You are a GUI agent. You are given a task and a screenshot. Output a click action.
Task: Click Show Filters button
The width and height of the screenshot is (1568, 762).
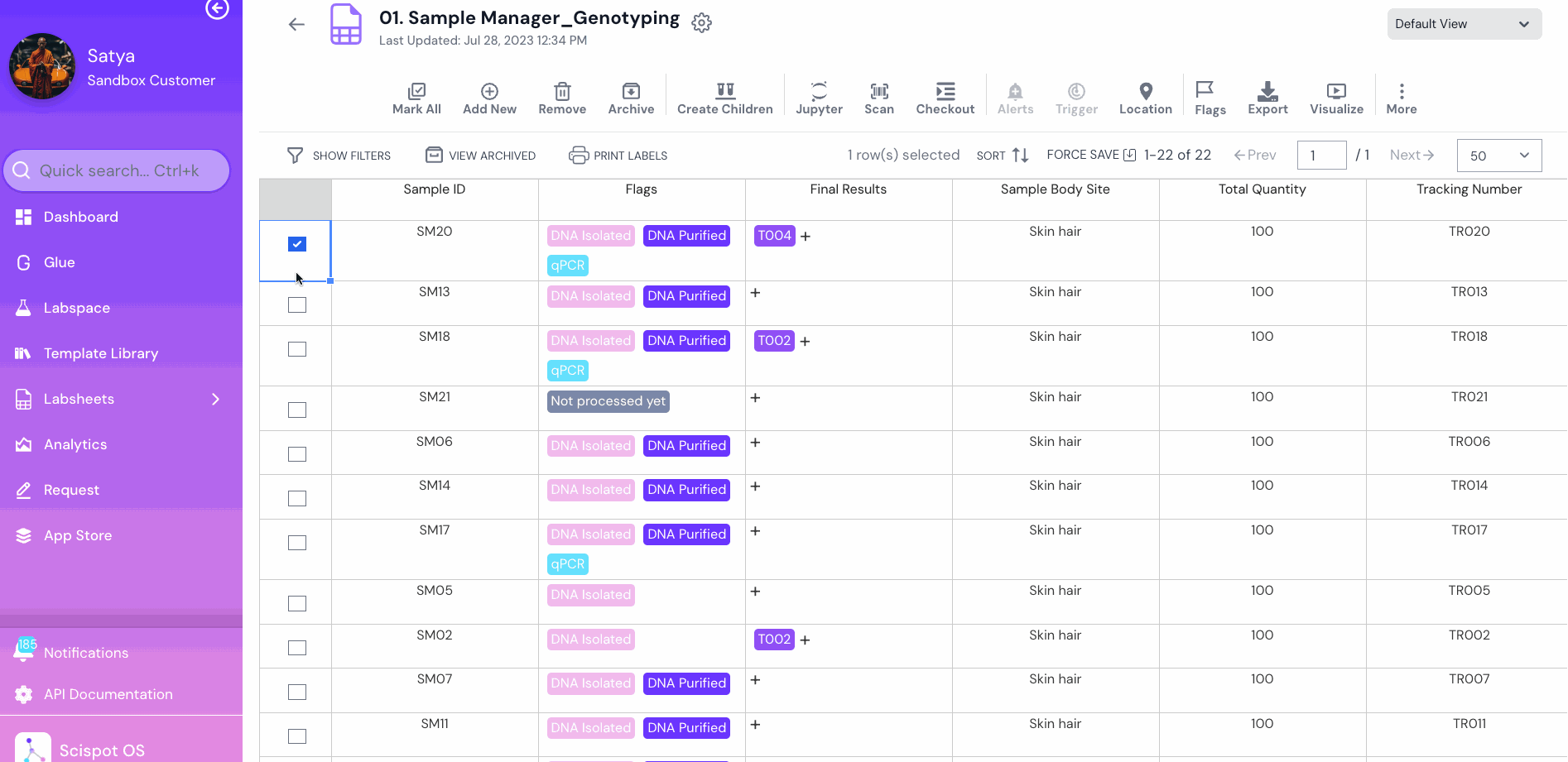point(339,156)
